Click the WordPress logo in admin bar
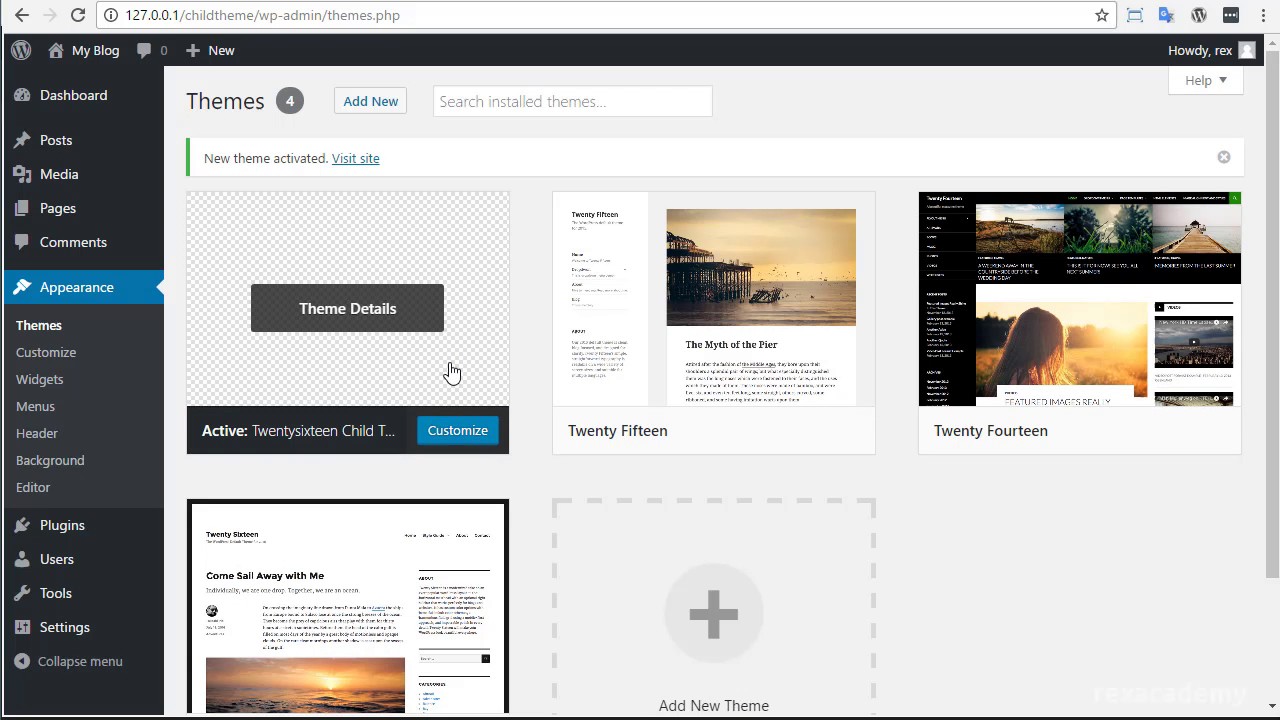 [21, 50]
